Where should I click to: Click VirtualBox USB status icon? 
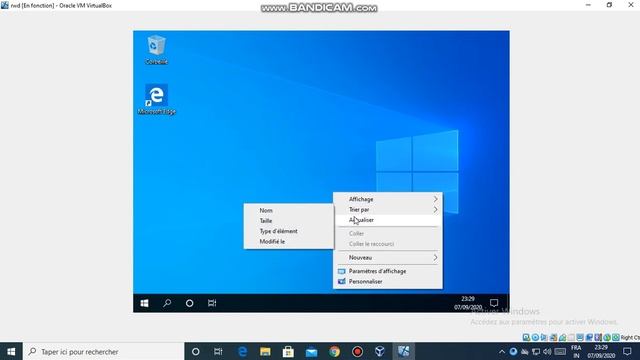(562, 337)
